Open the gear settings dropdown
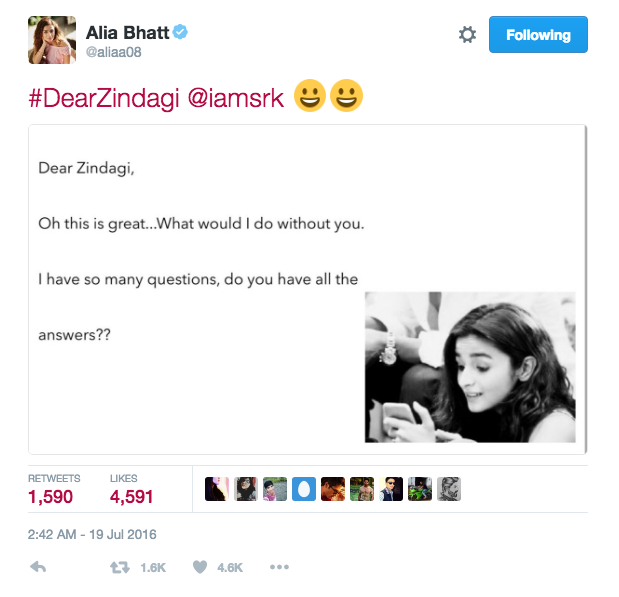The image size is (619, 597). [467, 35]
